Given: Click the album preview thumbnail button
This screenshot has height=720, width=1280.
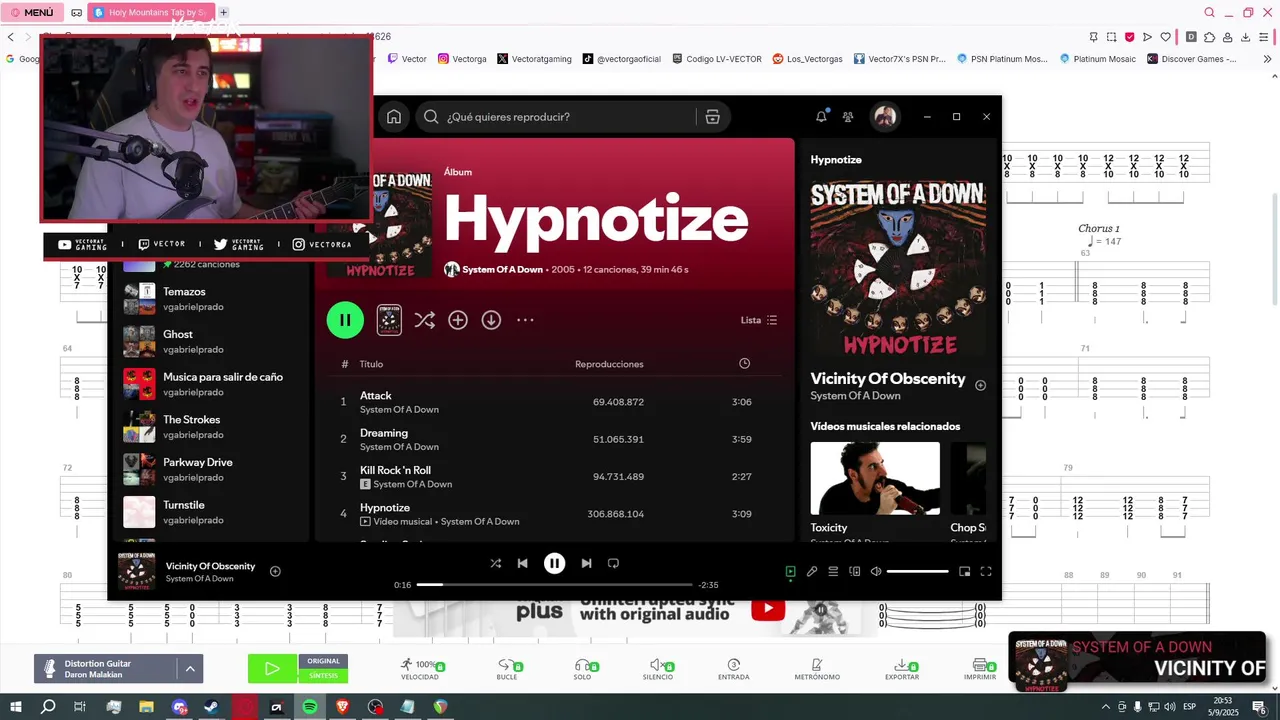Looking at the screenshot, I should pos(389,320).
